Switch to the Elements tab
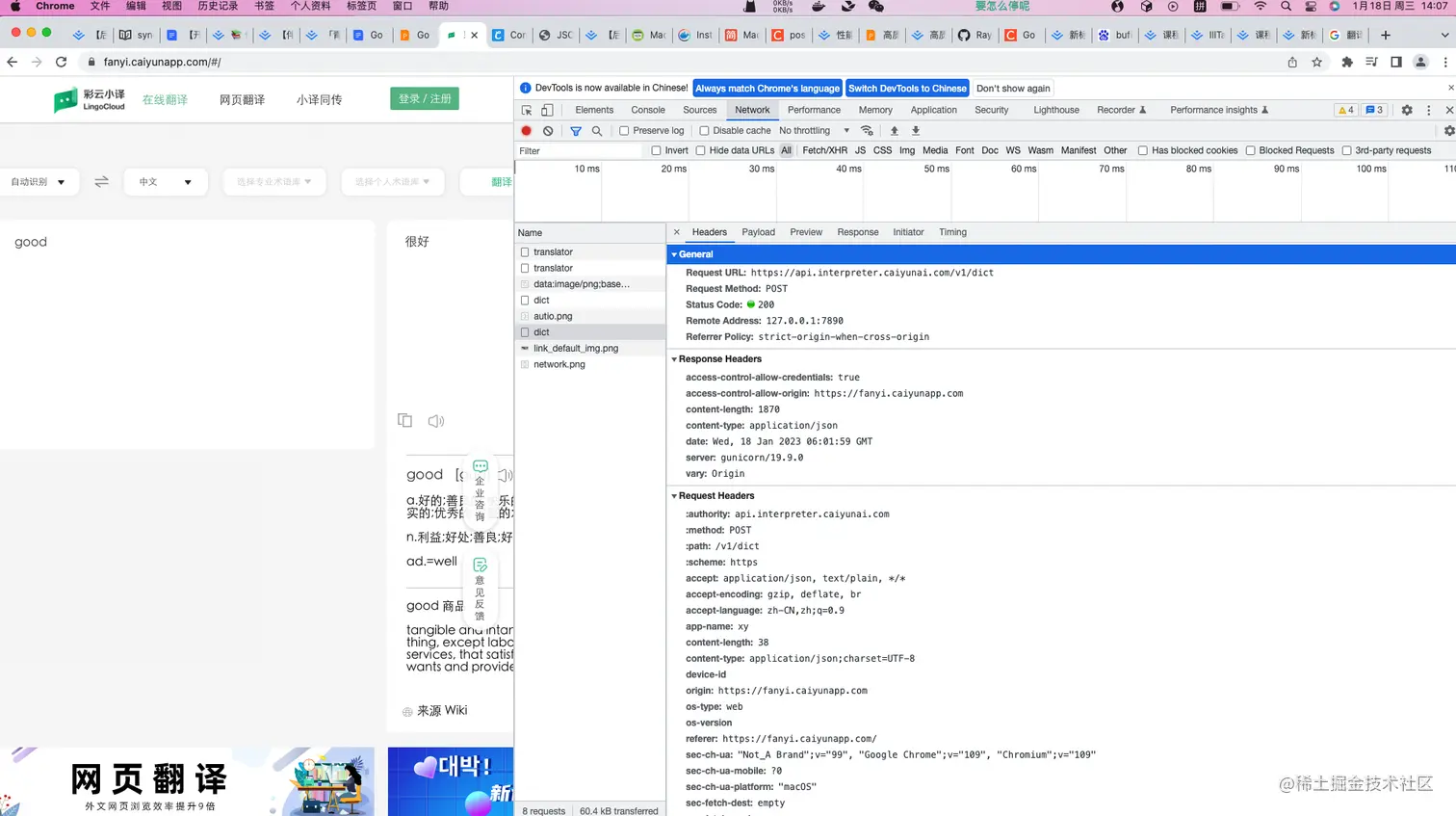Screen dimensions: 1456x816 (594, 110)
